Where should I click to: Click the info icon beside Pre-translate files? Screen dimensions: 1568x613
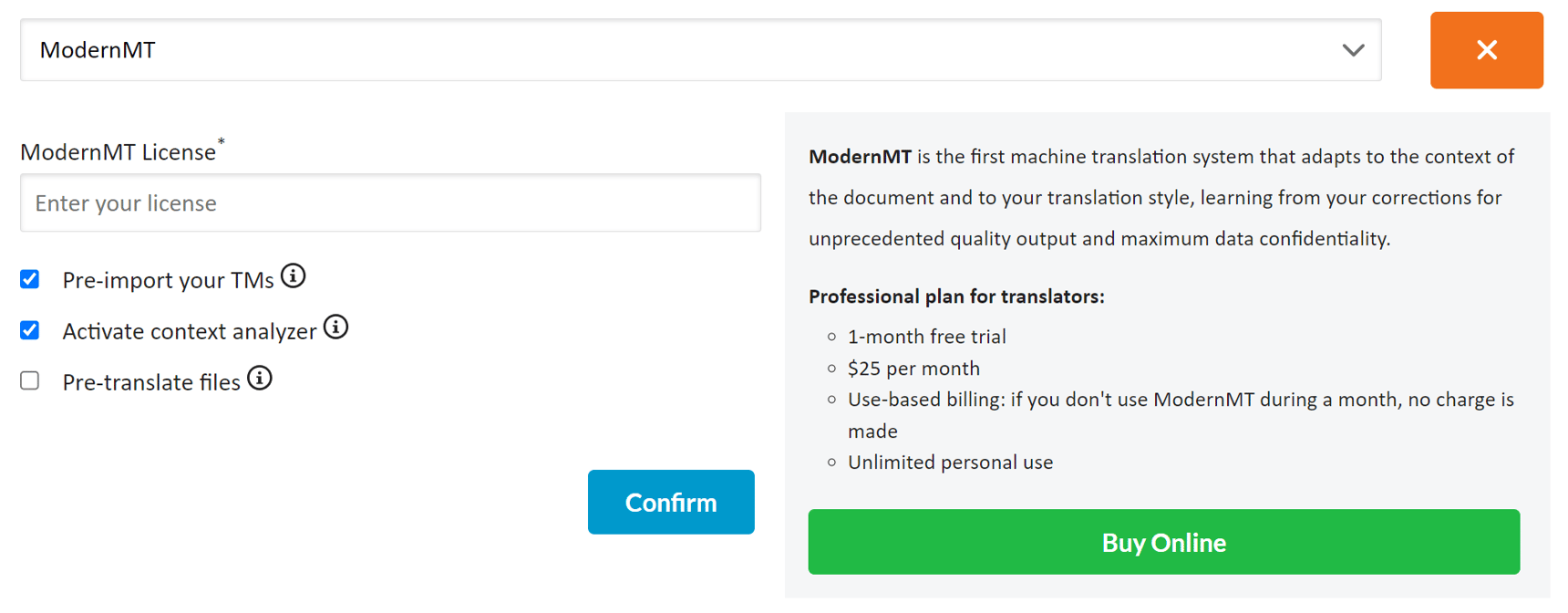click(259, 378)
